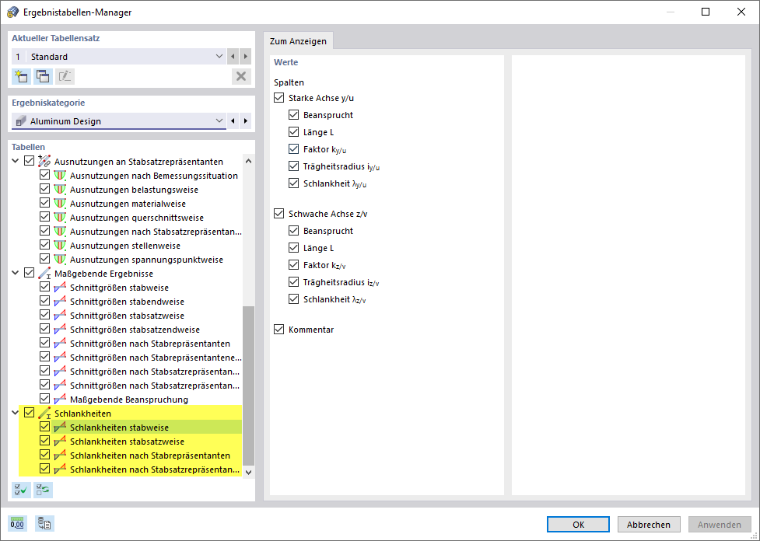Select Ausnutzungen querschnittsweise row

coord(137,218)
